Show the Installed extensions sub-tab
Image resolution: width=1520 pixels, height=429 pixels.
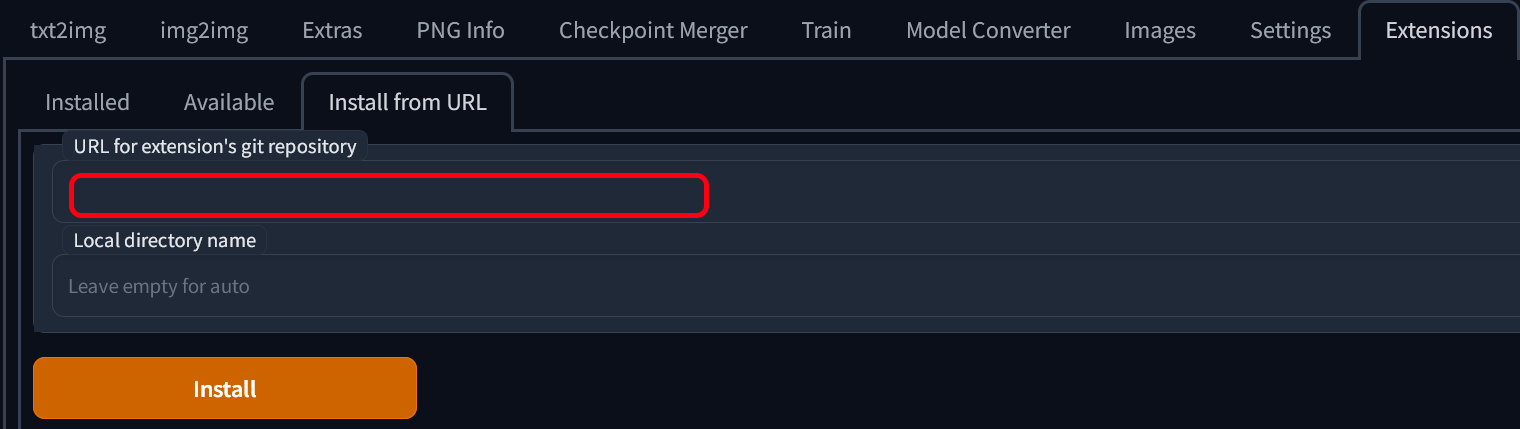[x=88, y=102]
